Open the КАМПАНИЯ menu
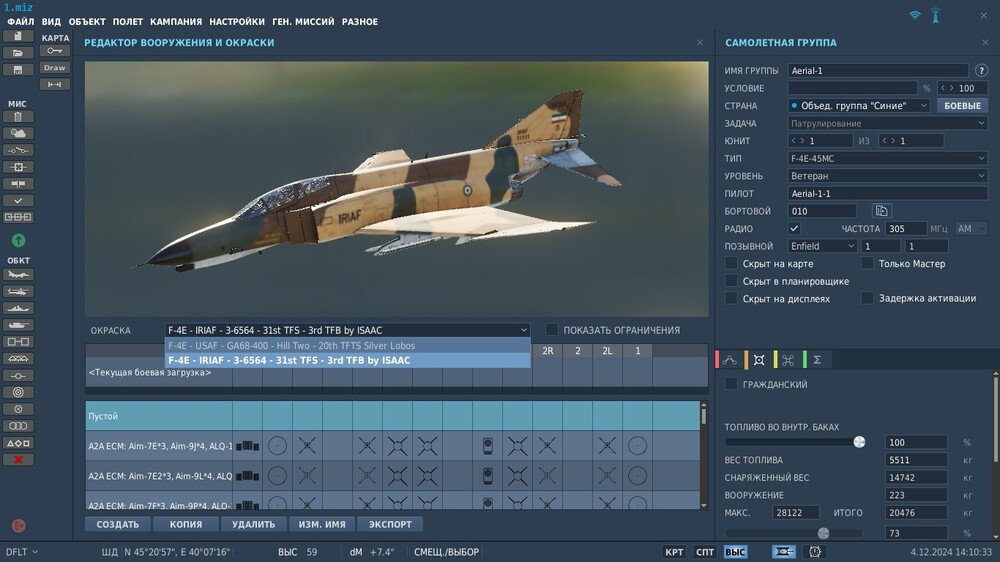This screenshot has width=1000, height=562. click(x=176, y=22)
